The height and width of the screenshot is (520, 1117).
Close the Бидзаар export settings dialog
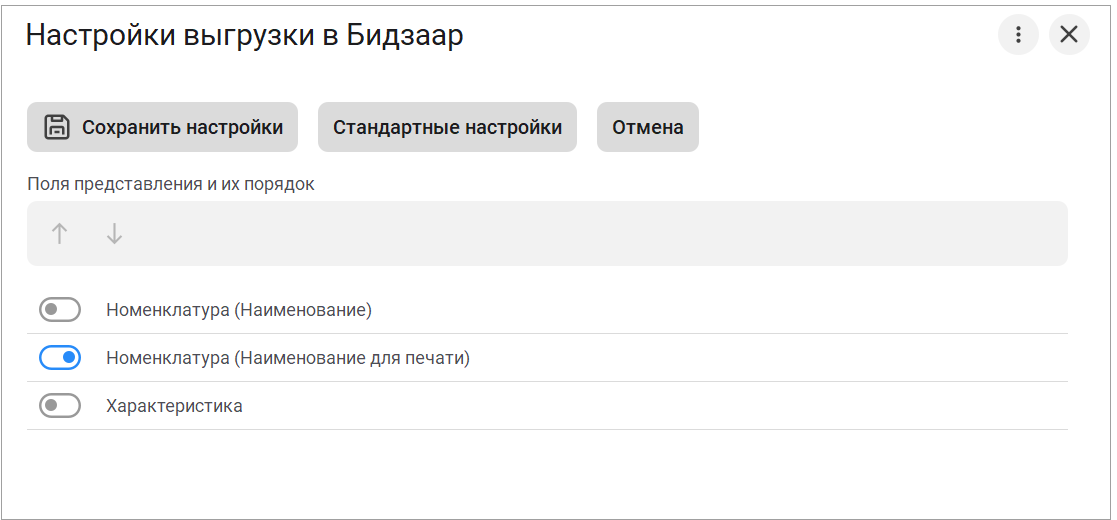pyautogui.click(x=1068, y=35)
